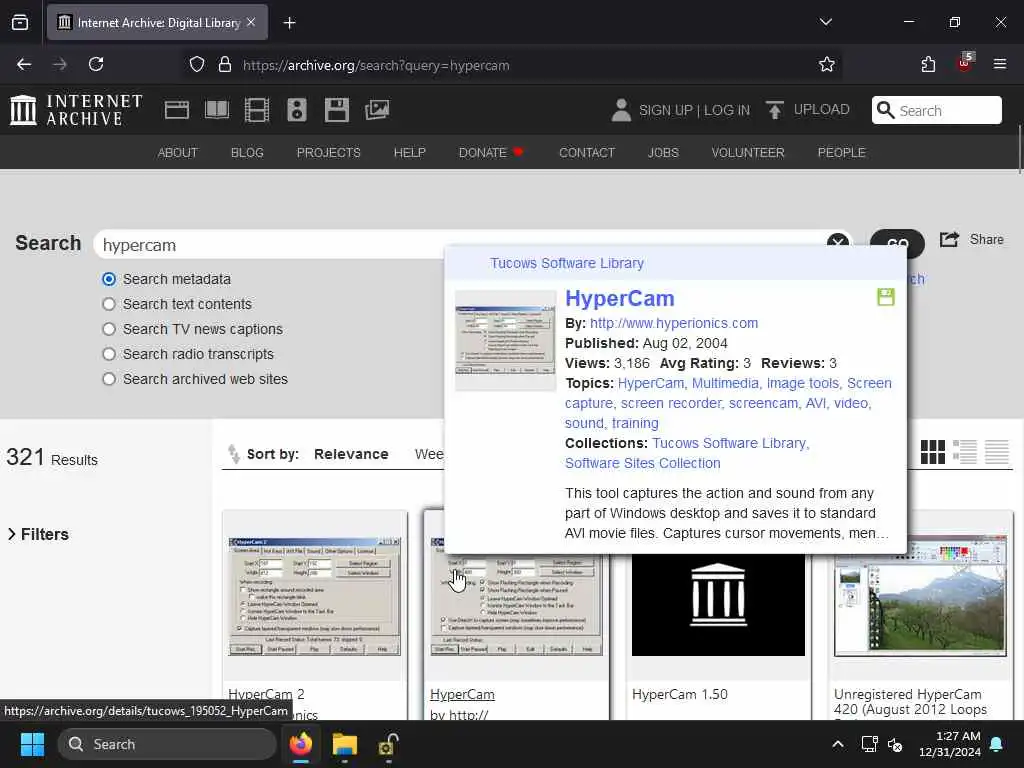Sort results by Relevance

pyautogui.click(x=351, y=454)
